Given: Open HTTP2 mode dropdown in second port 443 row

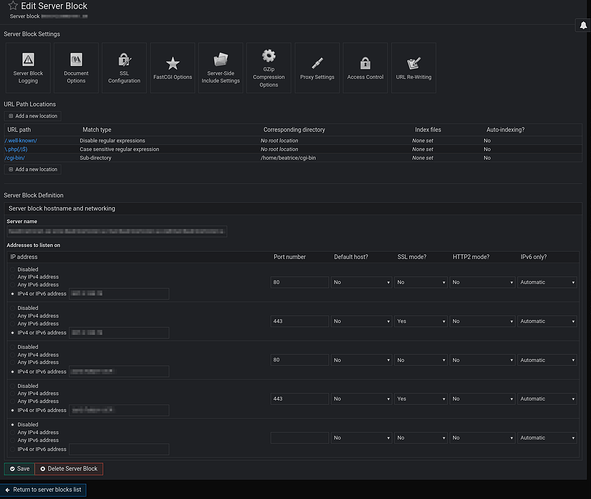Looking at the screenshot, I should pyautogui.click(x=482, y=399).
